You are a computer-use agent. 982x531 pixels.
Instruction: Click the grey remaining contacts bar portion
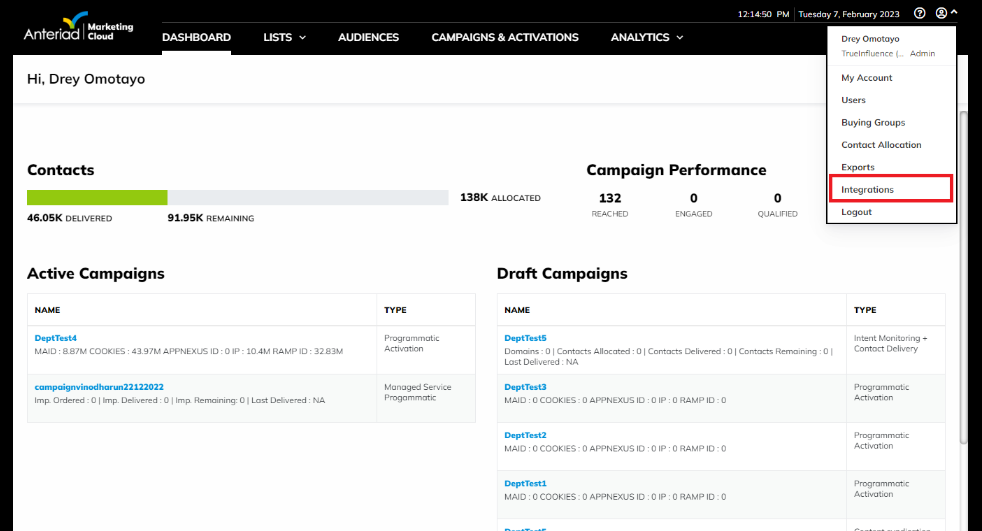point(308,198)
